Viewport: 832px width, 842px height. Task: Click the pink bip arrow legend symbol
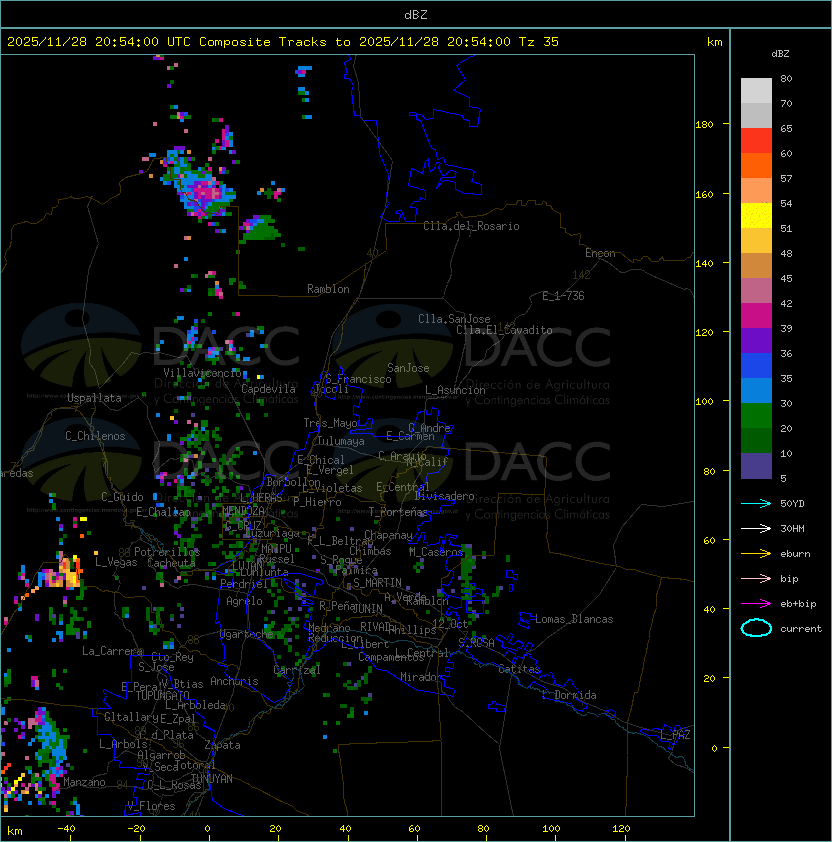coord(756,579)
